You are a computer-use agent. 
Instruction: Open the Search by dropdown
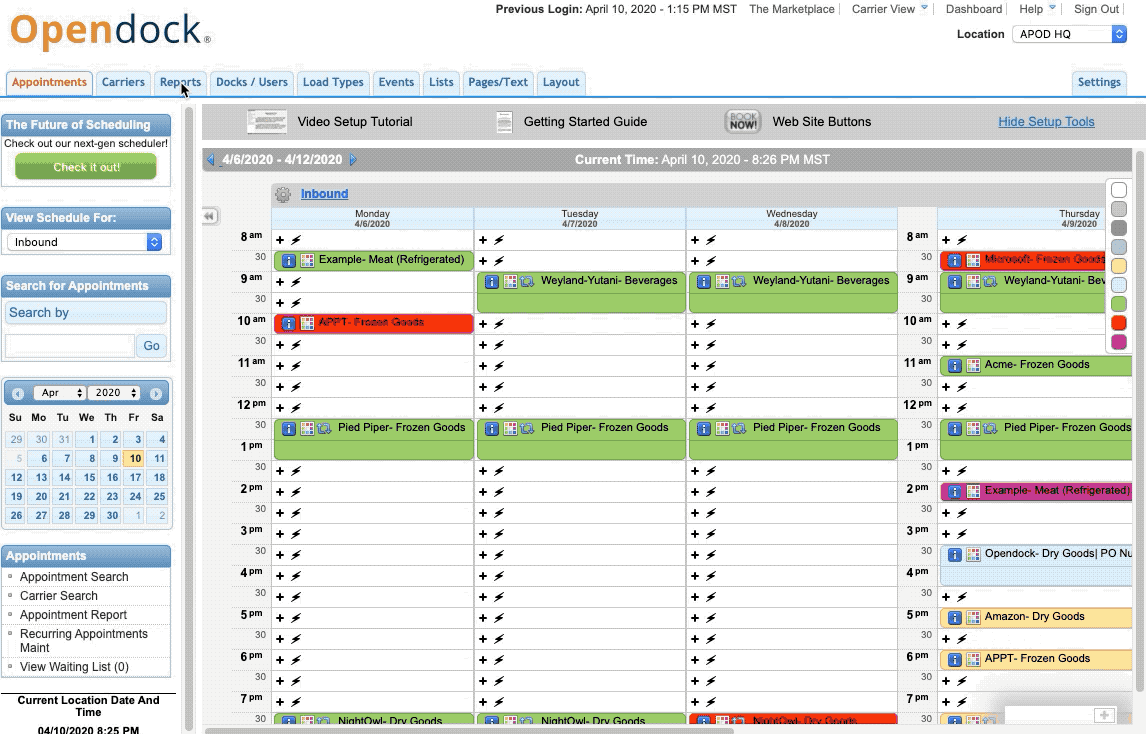(86, 313)
